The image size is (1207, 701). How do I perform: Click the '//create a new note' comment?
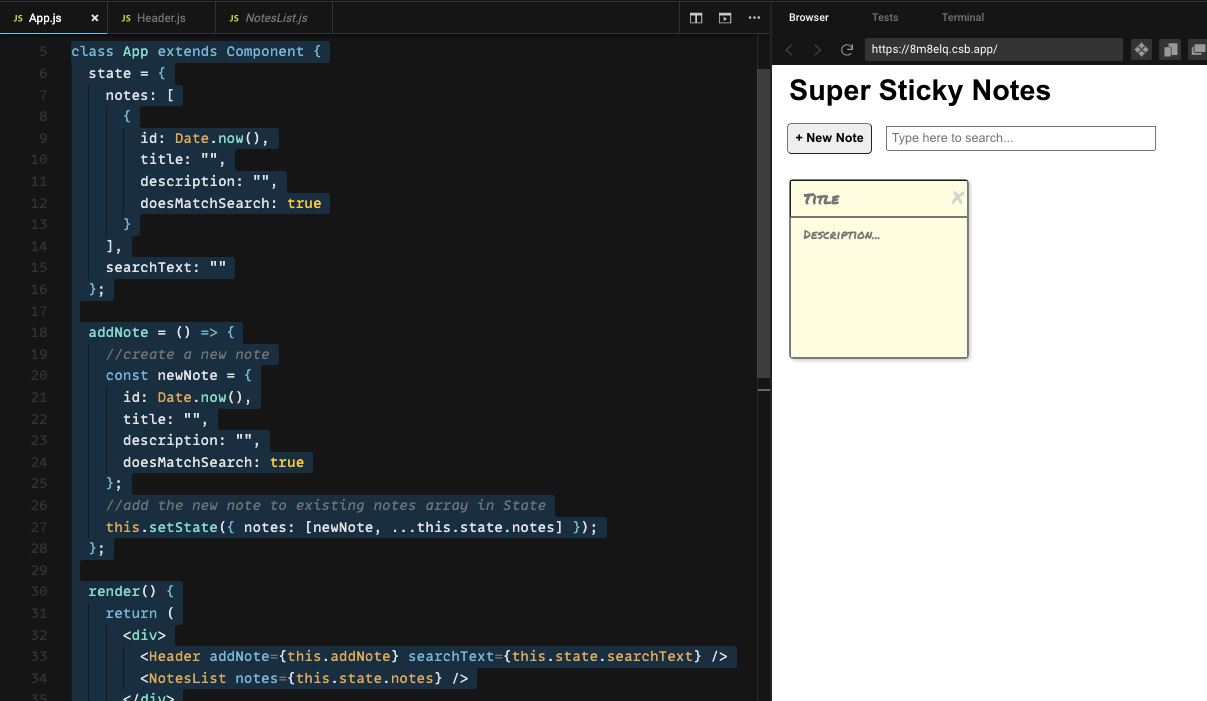[x=188, y=354]
